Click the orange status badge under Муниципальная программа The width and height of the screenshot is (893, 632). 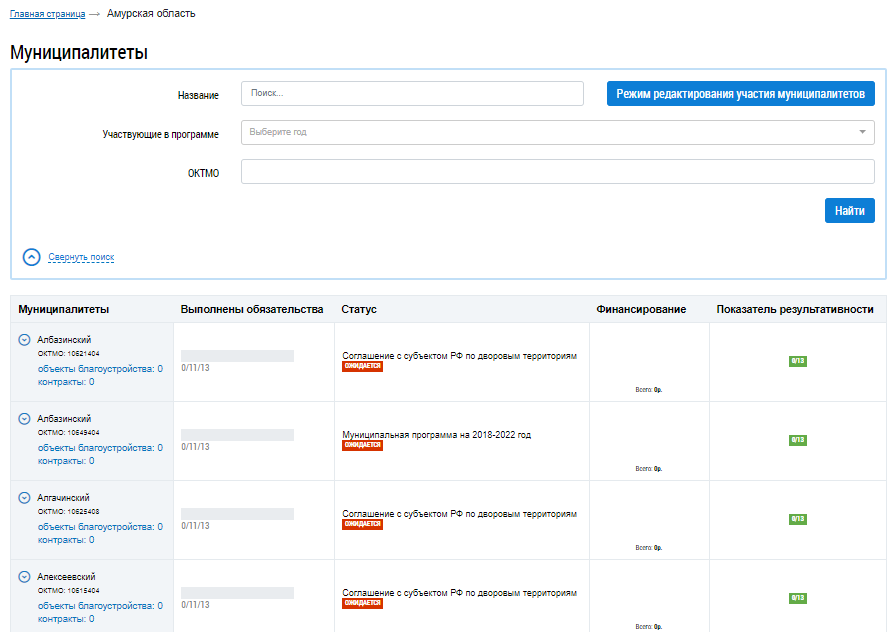[362, 445]
